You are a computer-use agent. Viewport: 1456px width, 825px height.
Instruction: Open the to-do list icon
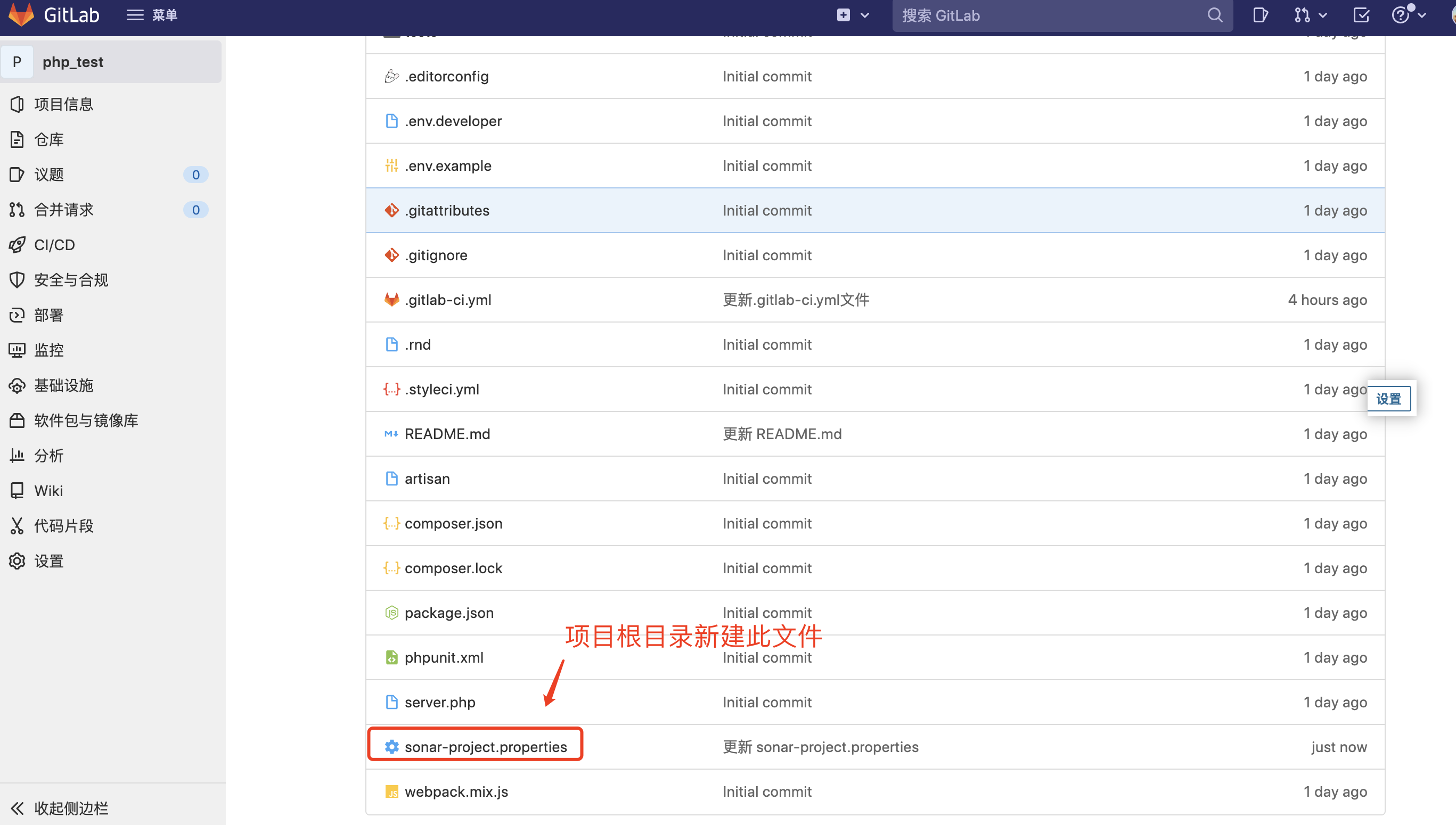[1361, 15]
